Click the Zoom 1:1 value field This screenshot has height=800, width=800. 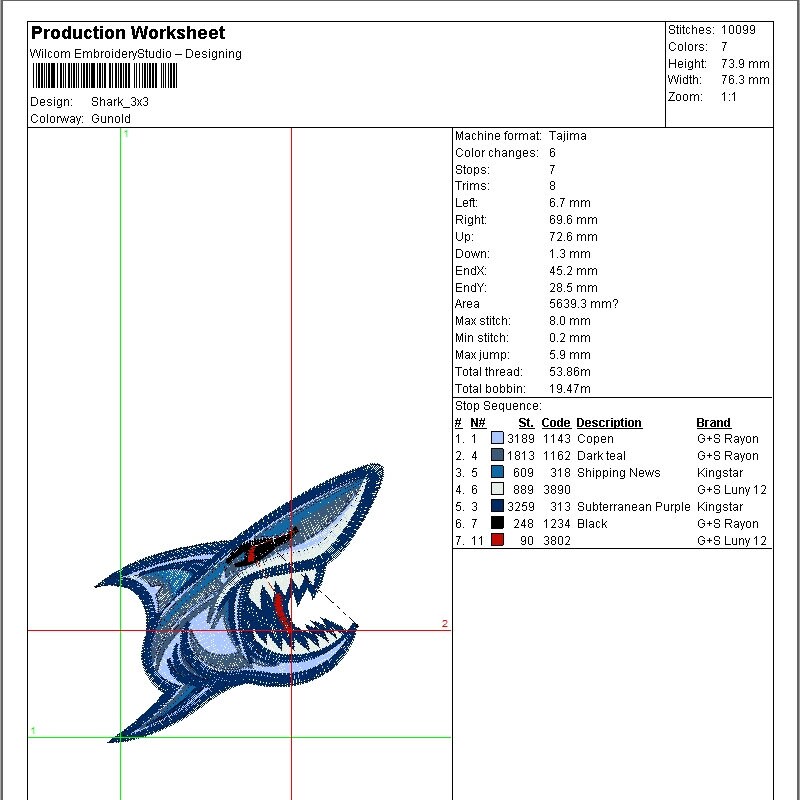(730, 97)
